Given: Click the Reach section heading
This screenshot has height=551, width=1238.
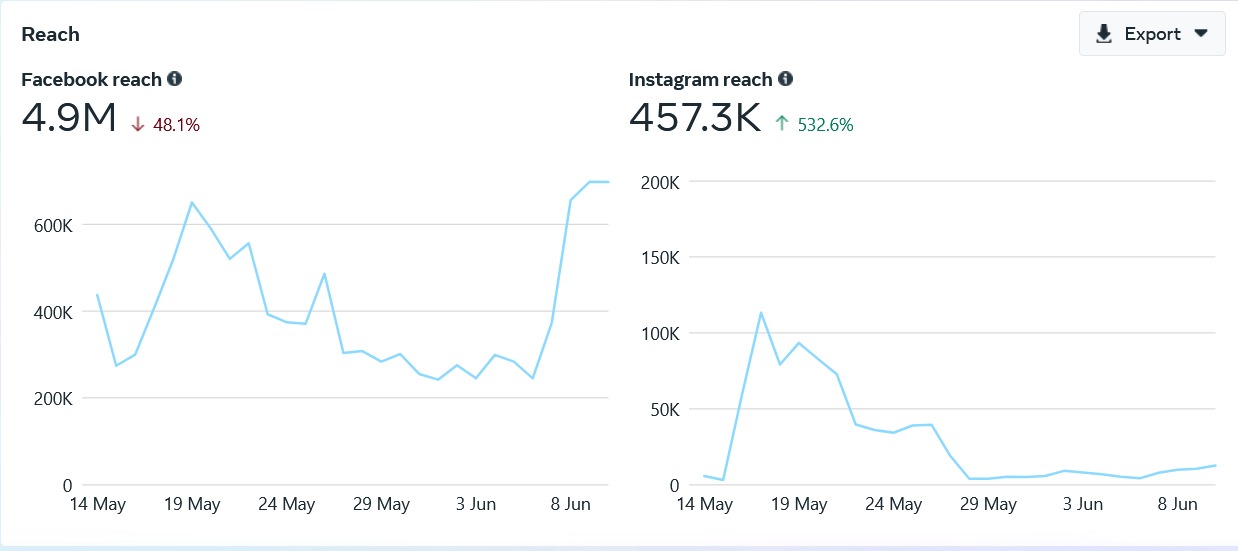Looking at the screenshot, I should click(50, 34).
